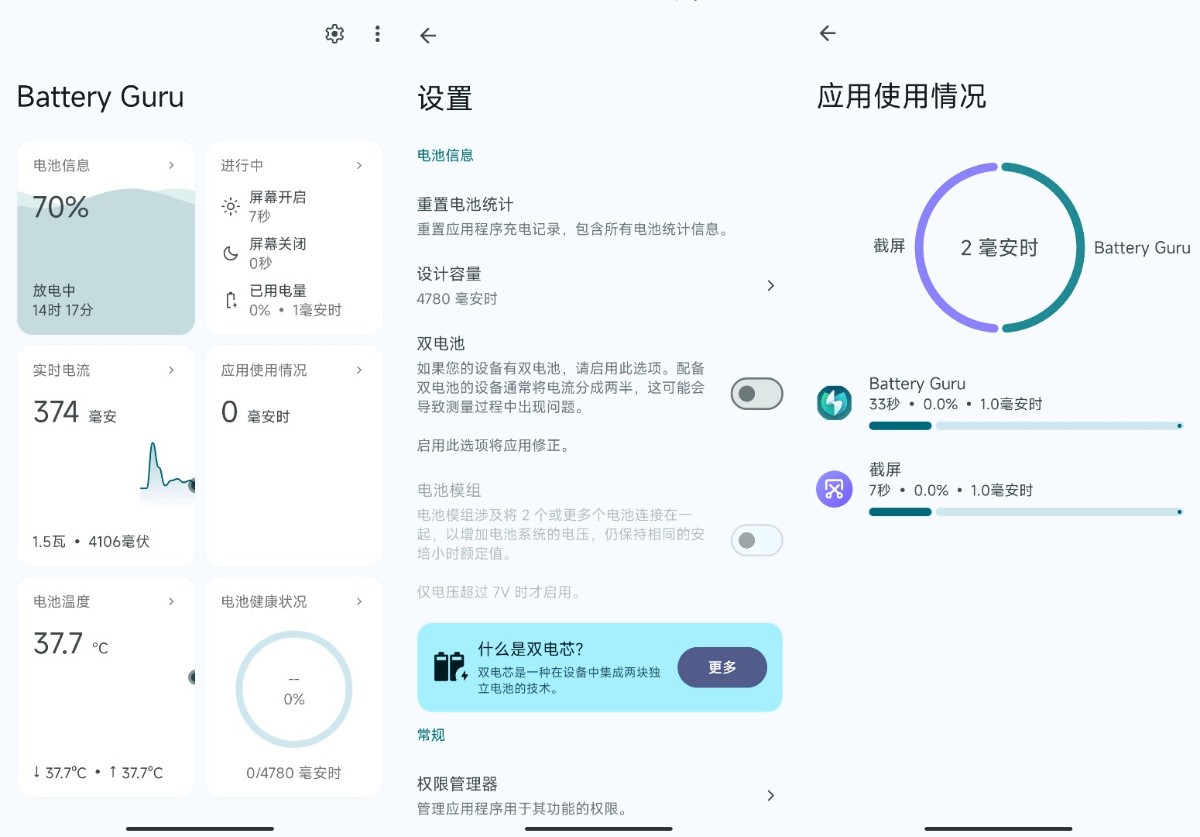Image resolution: width=1200 pixels, height=837 pixels.
Task: Open 权限管理器 via its chevron
Action: [x=770, y=796]
